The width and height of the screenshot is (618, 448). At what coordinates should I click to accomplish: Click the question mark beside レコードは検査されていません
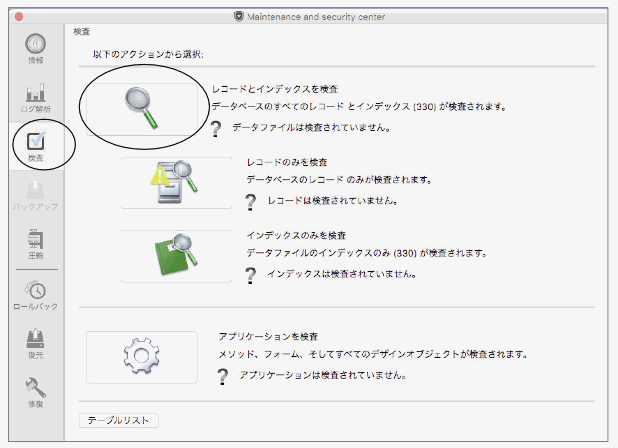pyautogui.click(x=252, y=201)
